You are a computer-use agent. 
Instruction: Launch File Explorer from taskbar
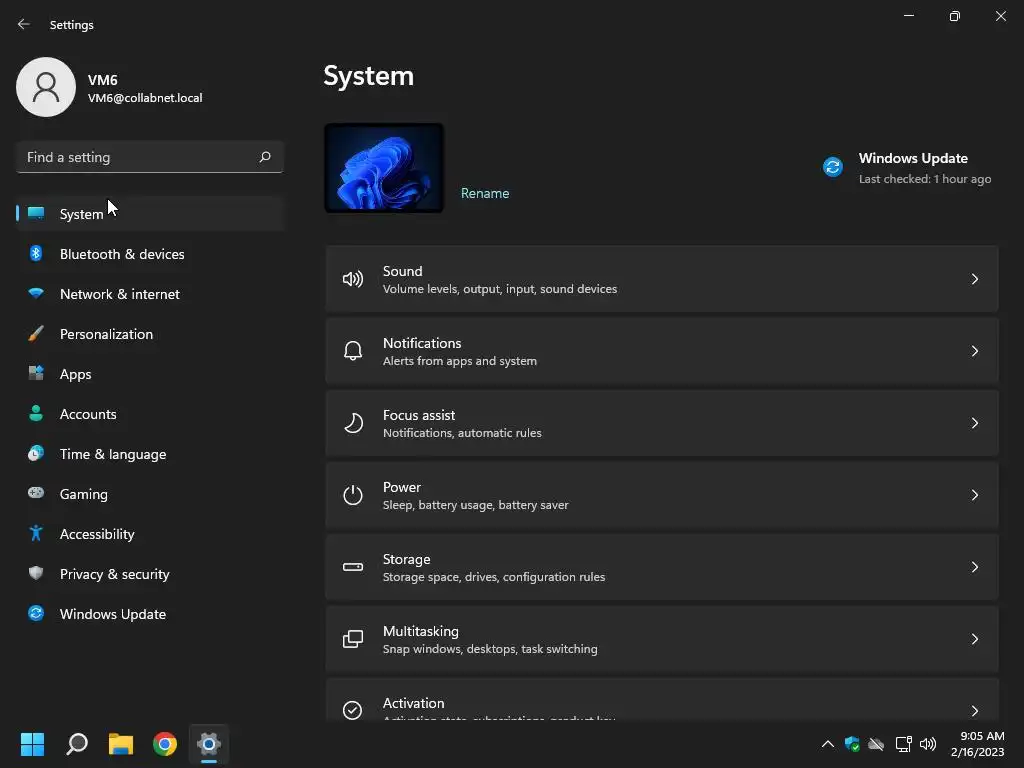[x=121, y=744]
